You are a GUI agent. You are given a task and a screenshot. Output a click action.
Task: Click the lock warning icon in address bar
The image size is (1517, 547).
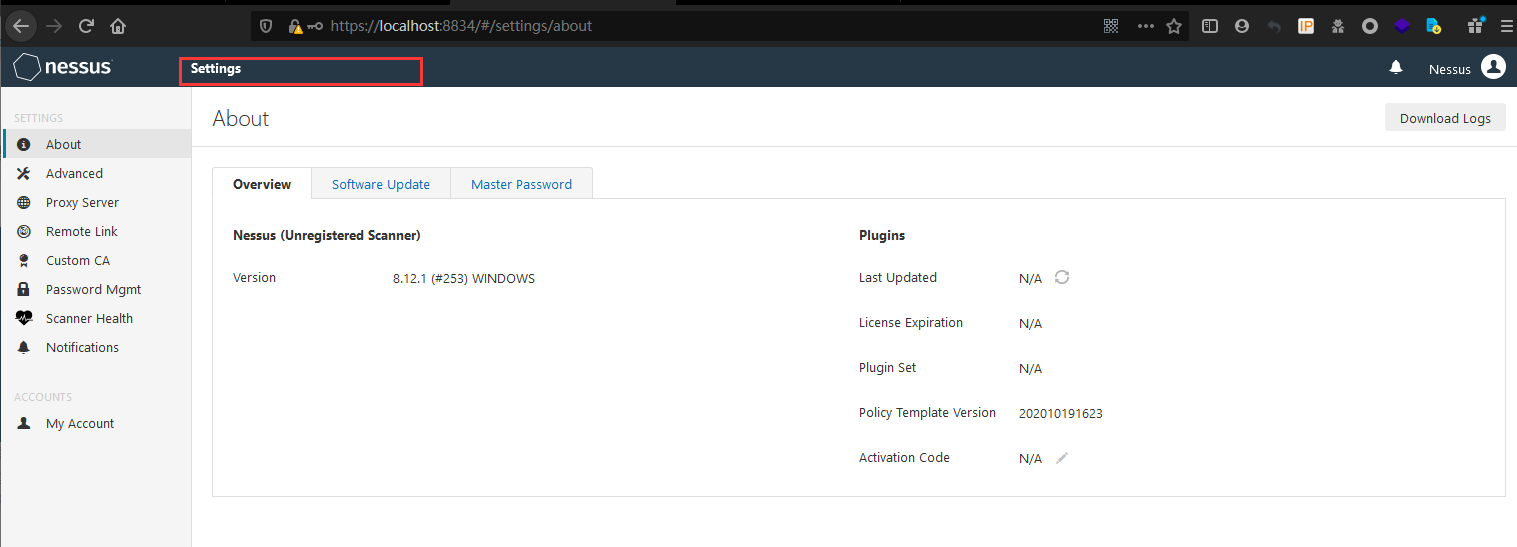pos(295,26)
